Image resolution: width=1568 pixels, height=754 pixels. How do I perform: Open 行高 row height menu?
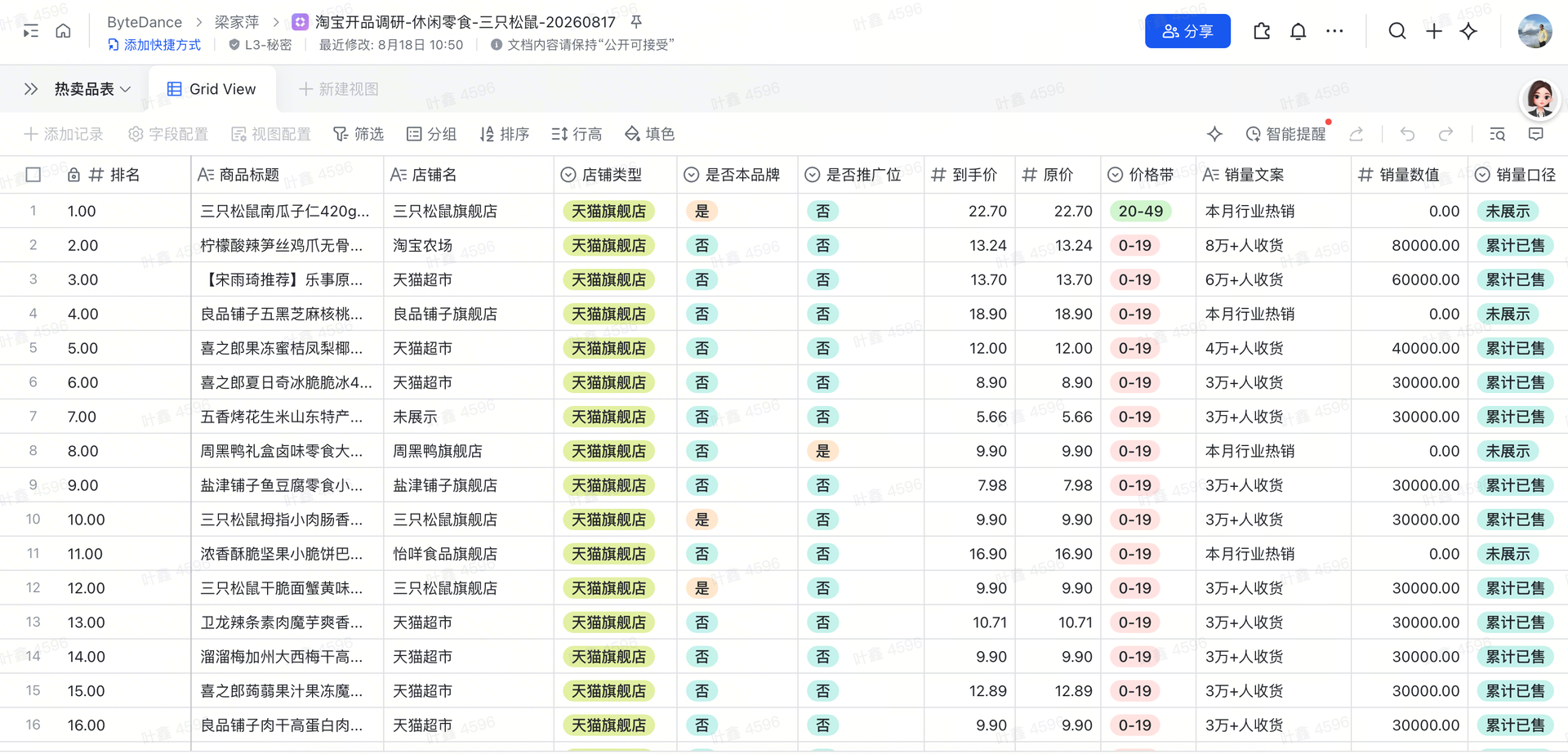tap(577, 134)
